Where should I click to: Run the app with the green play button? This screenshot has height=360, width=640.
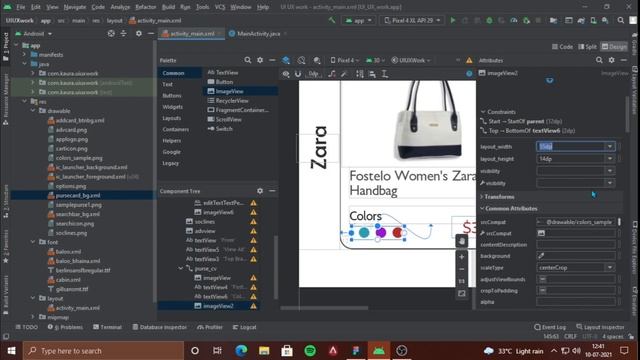pyautogui.click(x=453, y=20)
